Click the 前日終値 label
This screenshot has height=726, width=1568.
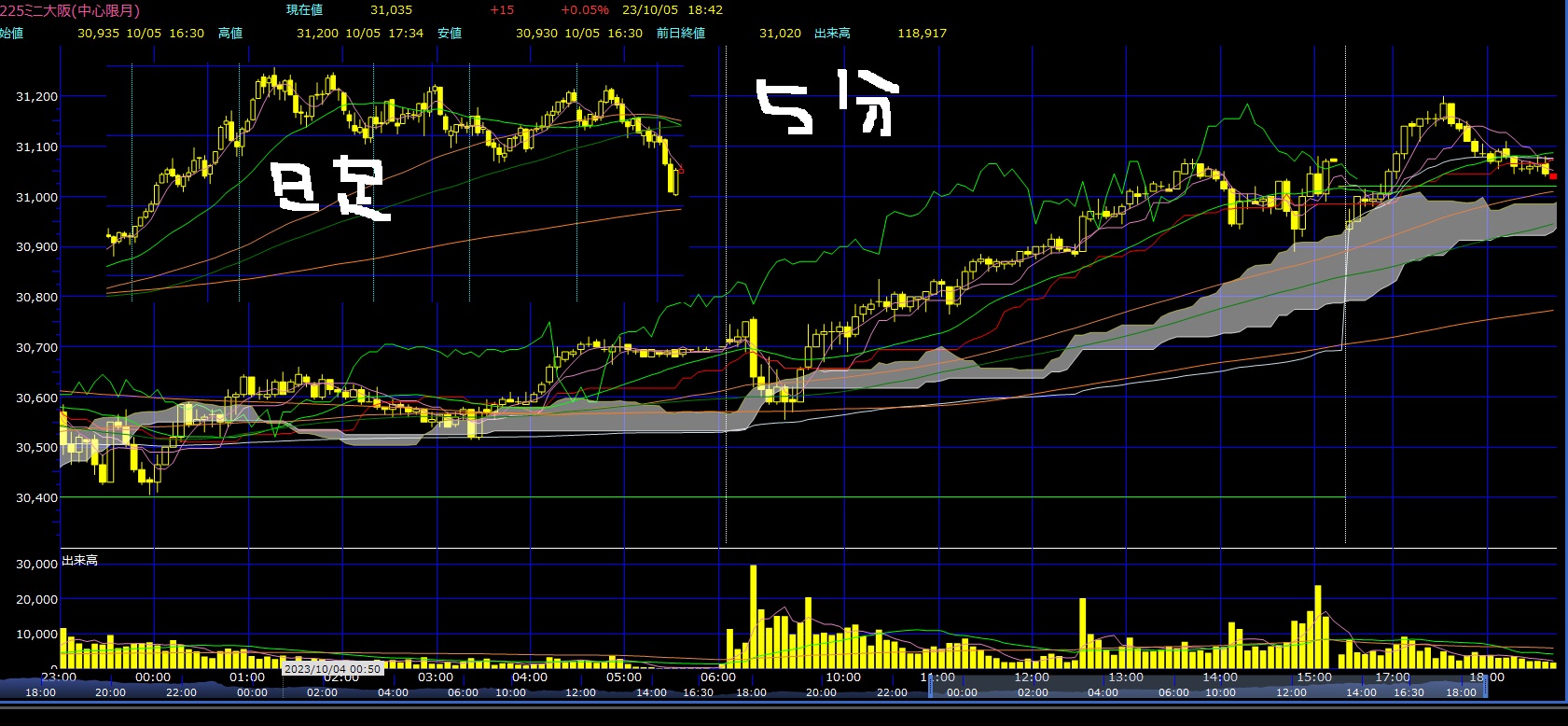pyautogui.click(x=681, y=33)
